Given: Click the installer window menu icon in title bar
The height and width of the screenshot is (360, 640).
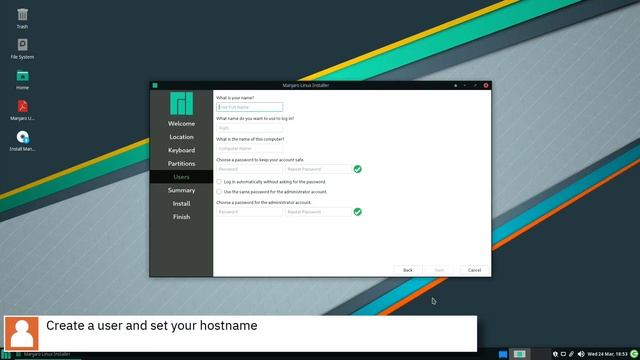Looking at the screenshot, I should (x=155, y=85).
